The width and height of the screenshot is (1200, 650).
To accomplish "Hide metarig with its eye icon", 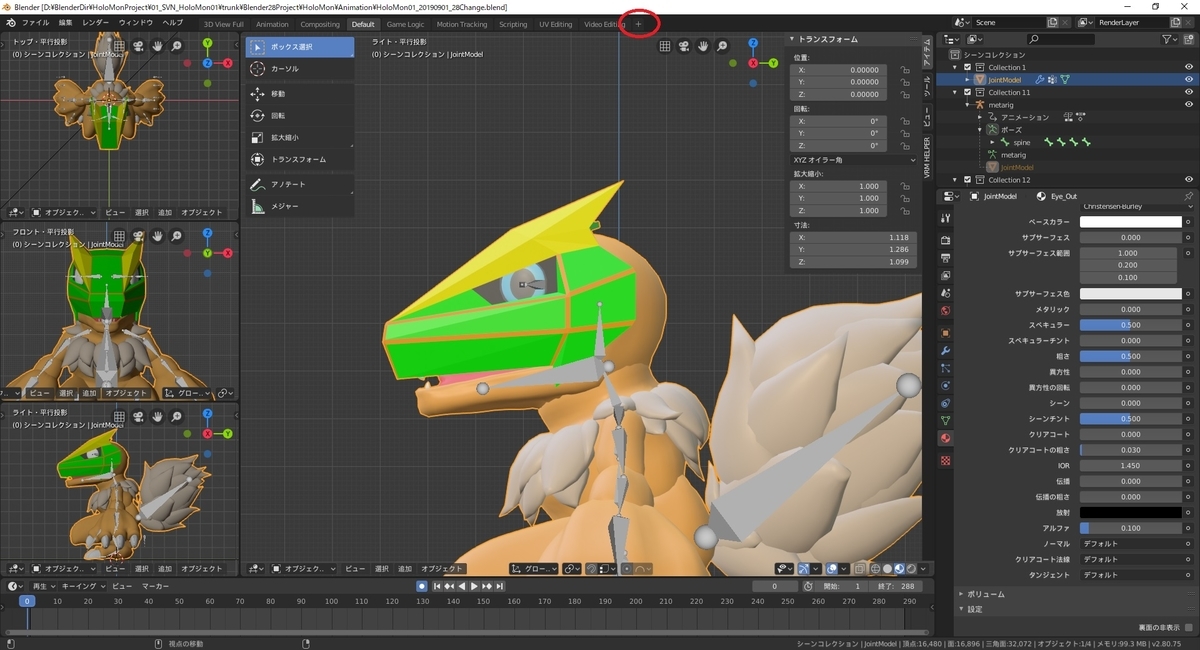I will (1189, 105).
